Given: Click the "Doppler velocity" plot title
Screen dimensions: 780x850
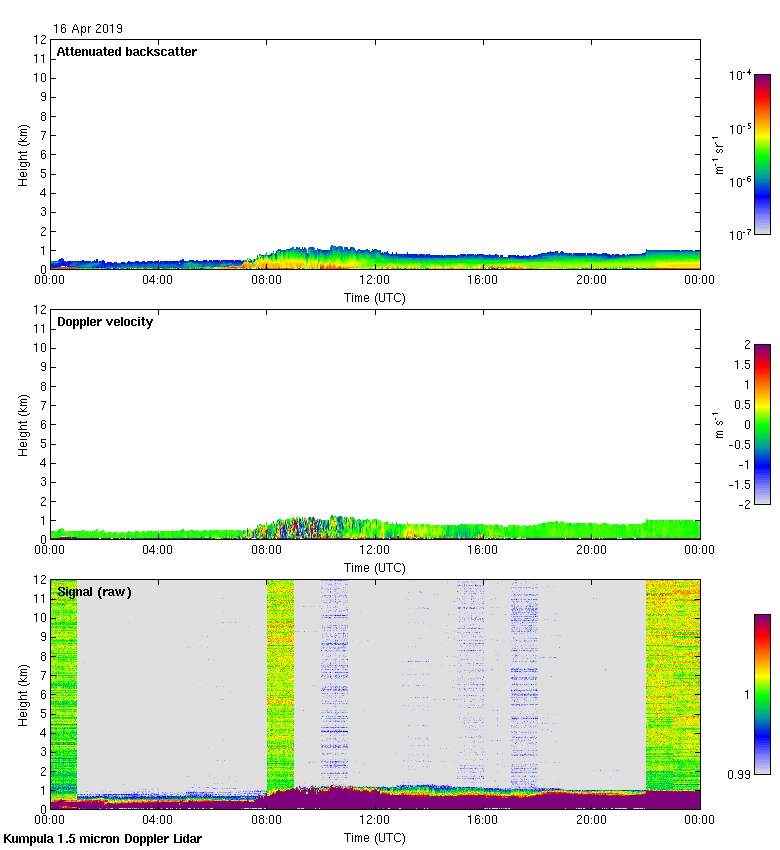Looking at the screenshot, I should coord(104,322).
